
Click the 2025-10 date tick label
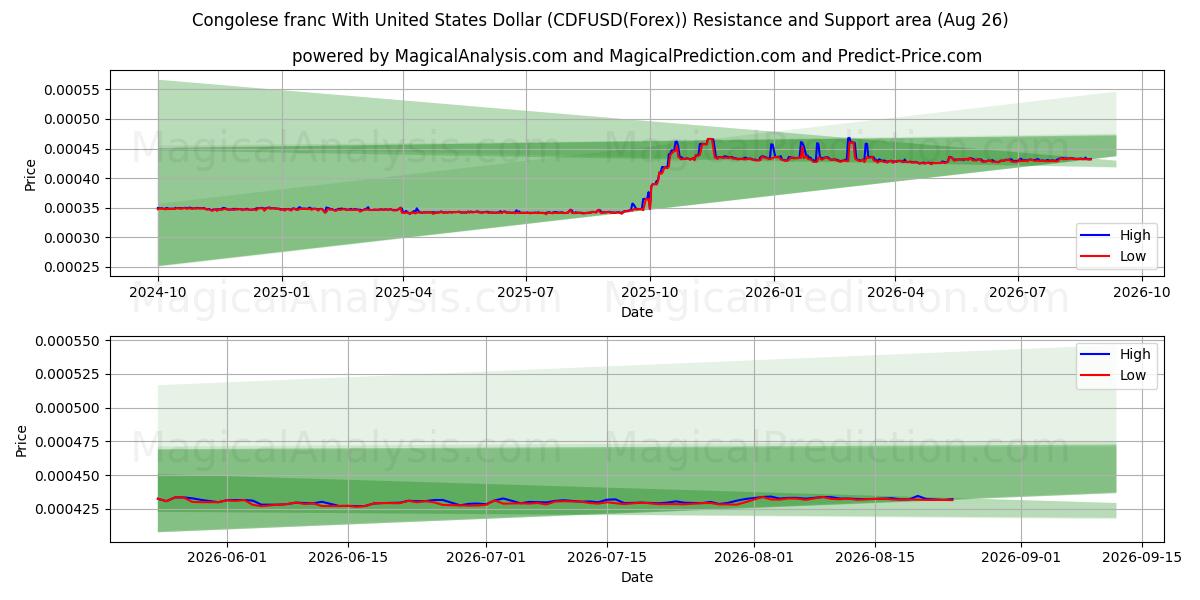[x=650, y=292]
